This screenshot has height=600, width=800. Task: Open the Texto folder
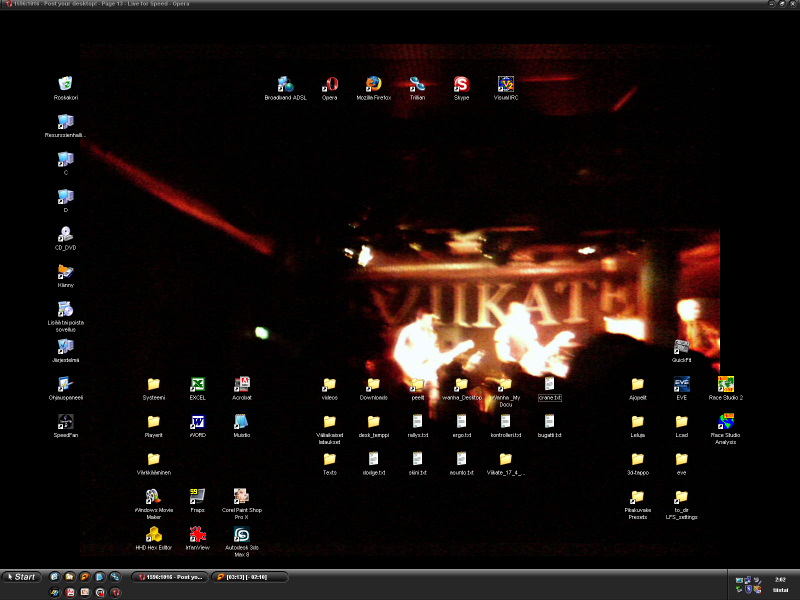click(330, 463)
